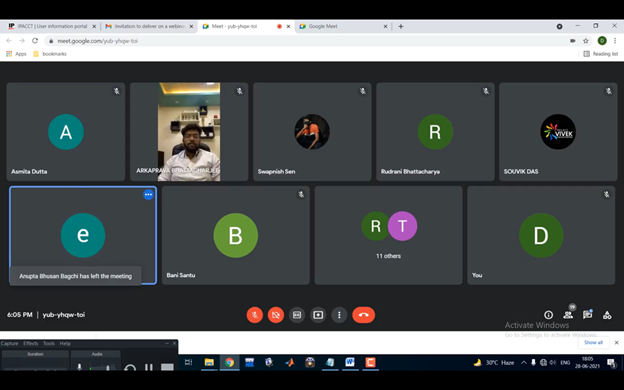Show the participants people panel
624x390 pixels.
point(568,315)
